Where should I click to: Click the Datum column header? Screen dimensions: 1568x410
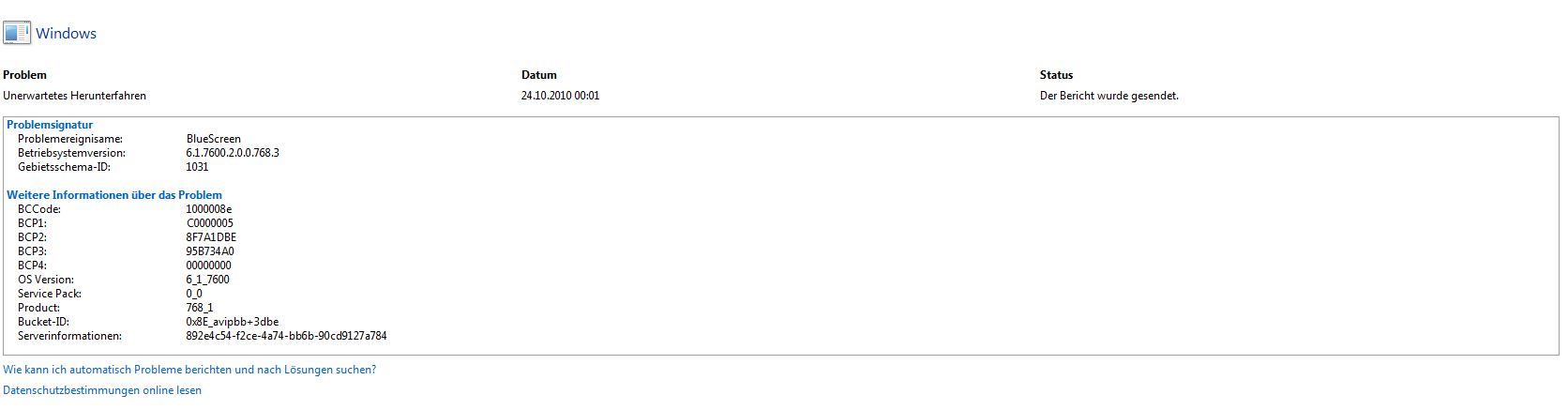(539, 75)
